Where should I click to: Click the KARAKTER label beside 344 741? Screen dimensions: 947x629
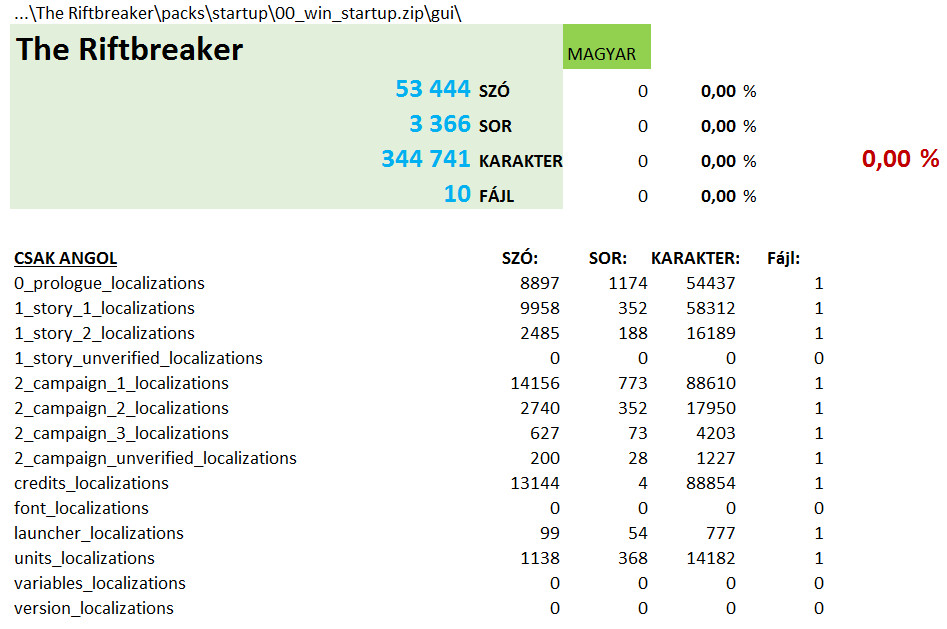521,161
